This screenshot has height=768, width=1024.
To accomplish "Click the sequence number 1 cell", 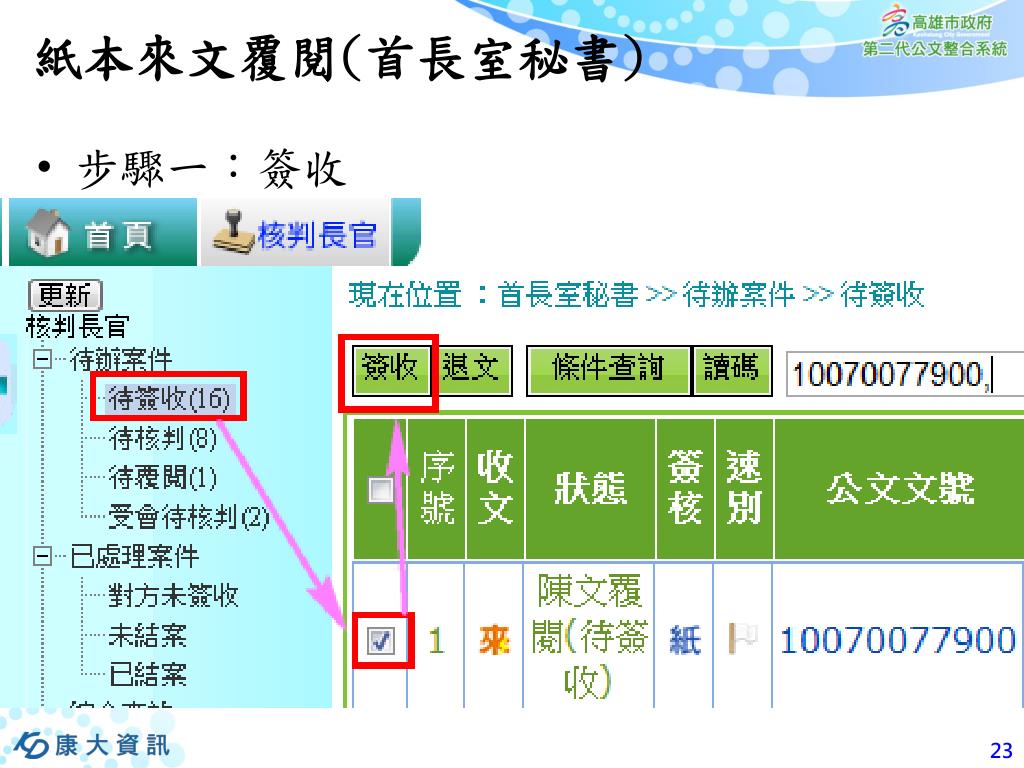I will [436, 640].
